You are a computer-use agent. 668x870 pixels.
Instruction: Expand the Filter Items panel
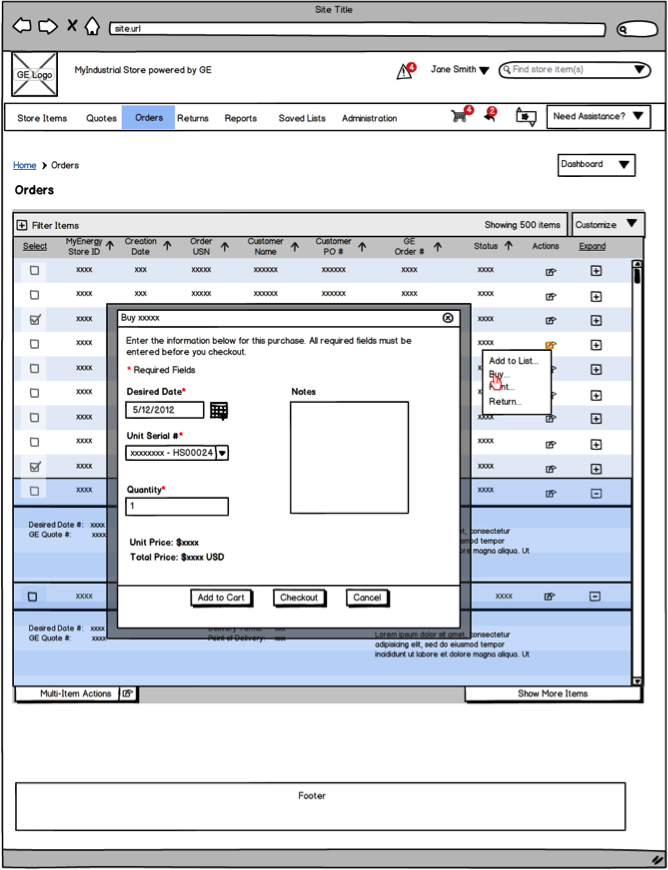pos(22,225)
